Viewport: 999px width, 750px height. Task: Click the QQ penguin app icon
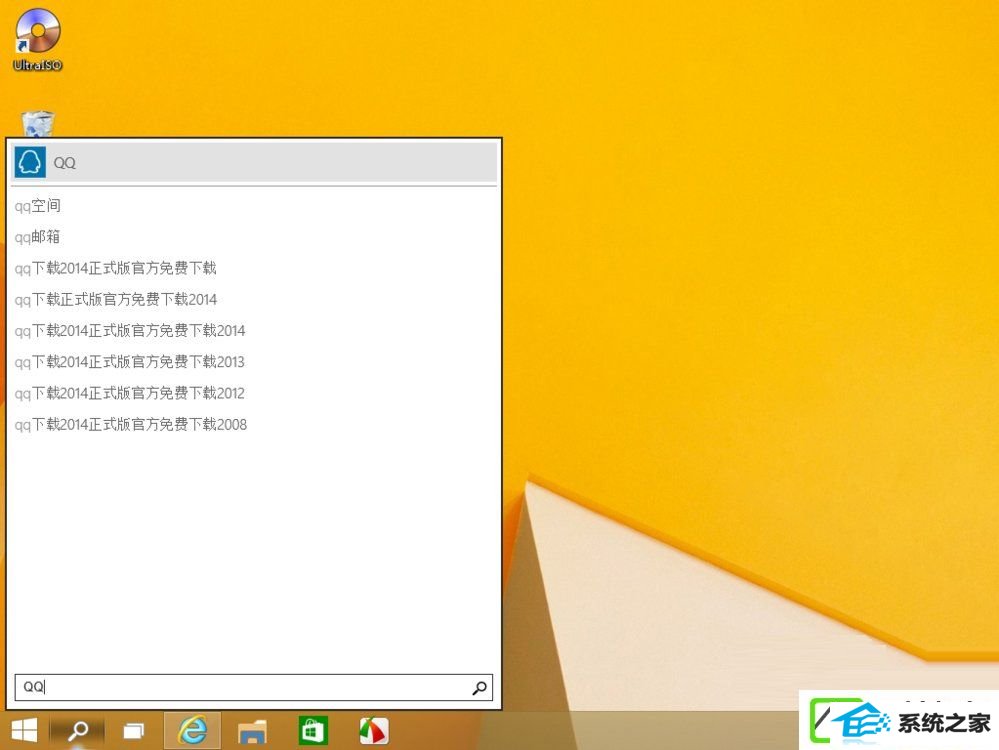coord(30,162)
